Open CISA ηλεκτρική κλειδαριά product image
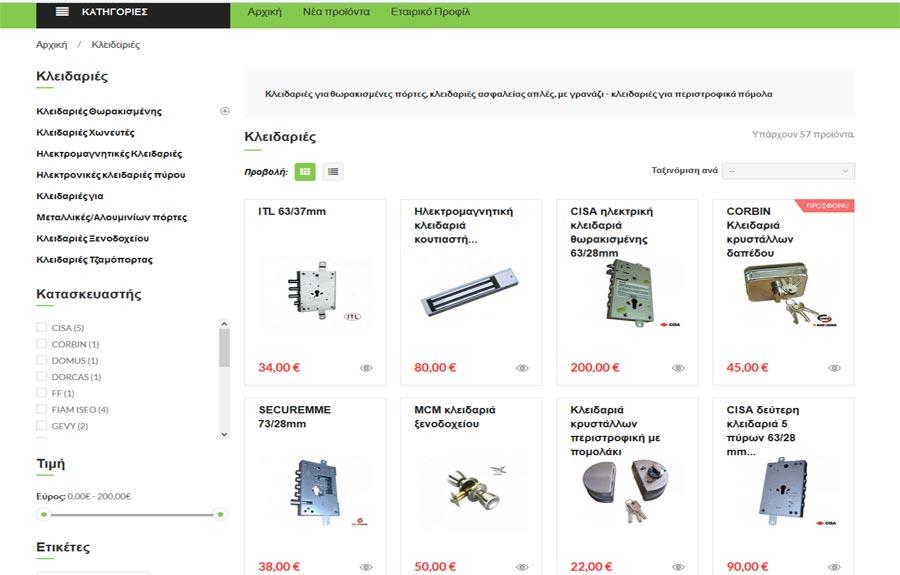This screenshot has width=900, height=575. click(x=627, y=293)
